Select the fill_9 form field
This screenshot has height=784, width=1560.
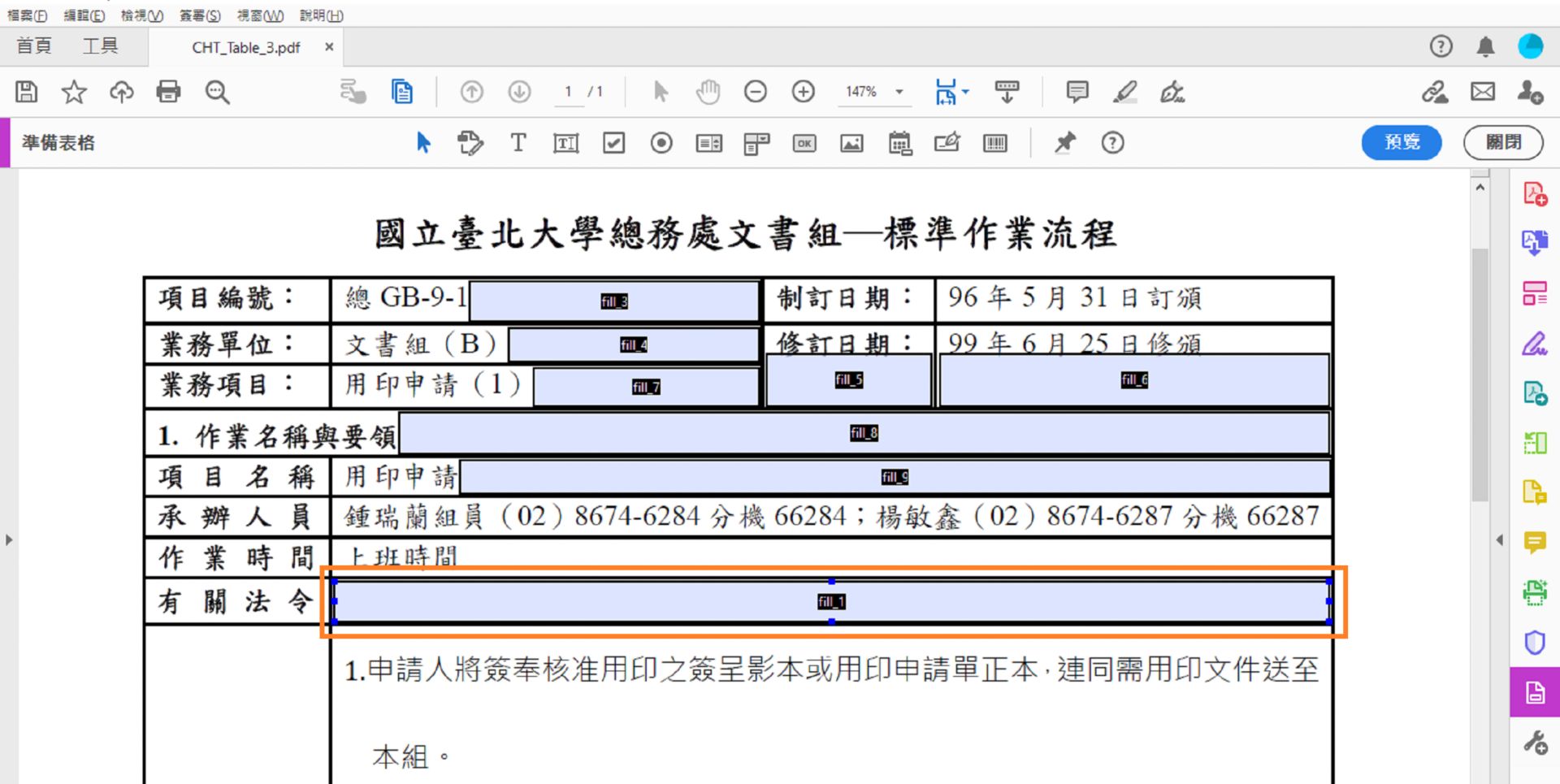pyautogui.click(x=895, y=477)
